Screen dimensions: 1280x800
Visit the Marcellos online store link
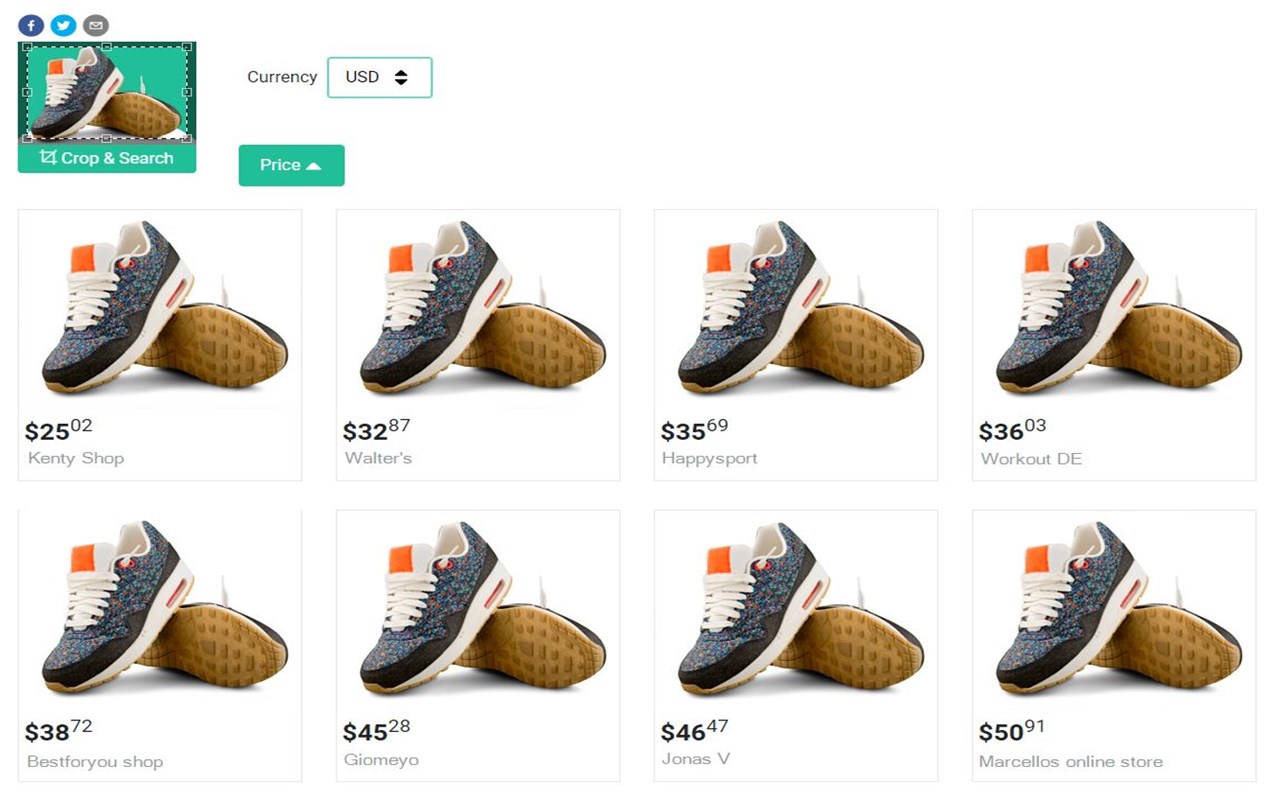point(1071,761)
